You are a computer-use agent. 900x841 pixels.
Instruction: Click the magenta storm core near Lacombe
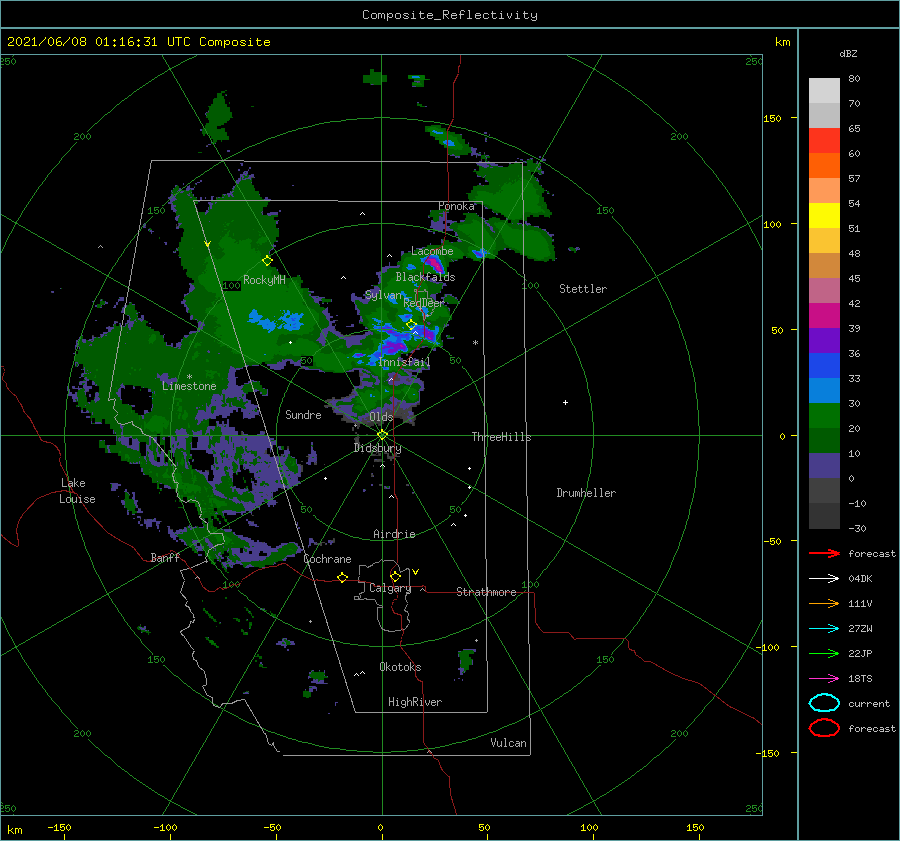tap(435, 263)
